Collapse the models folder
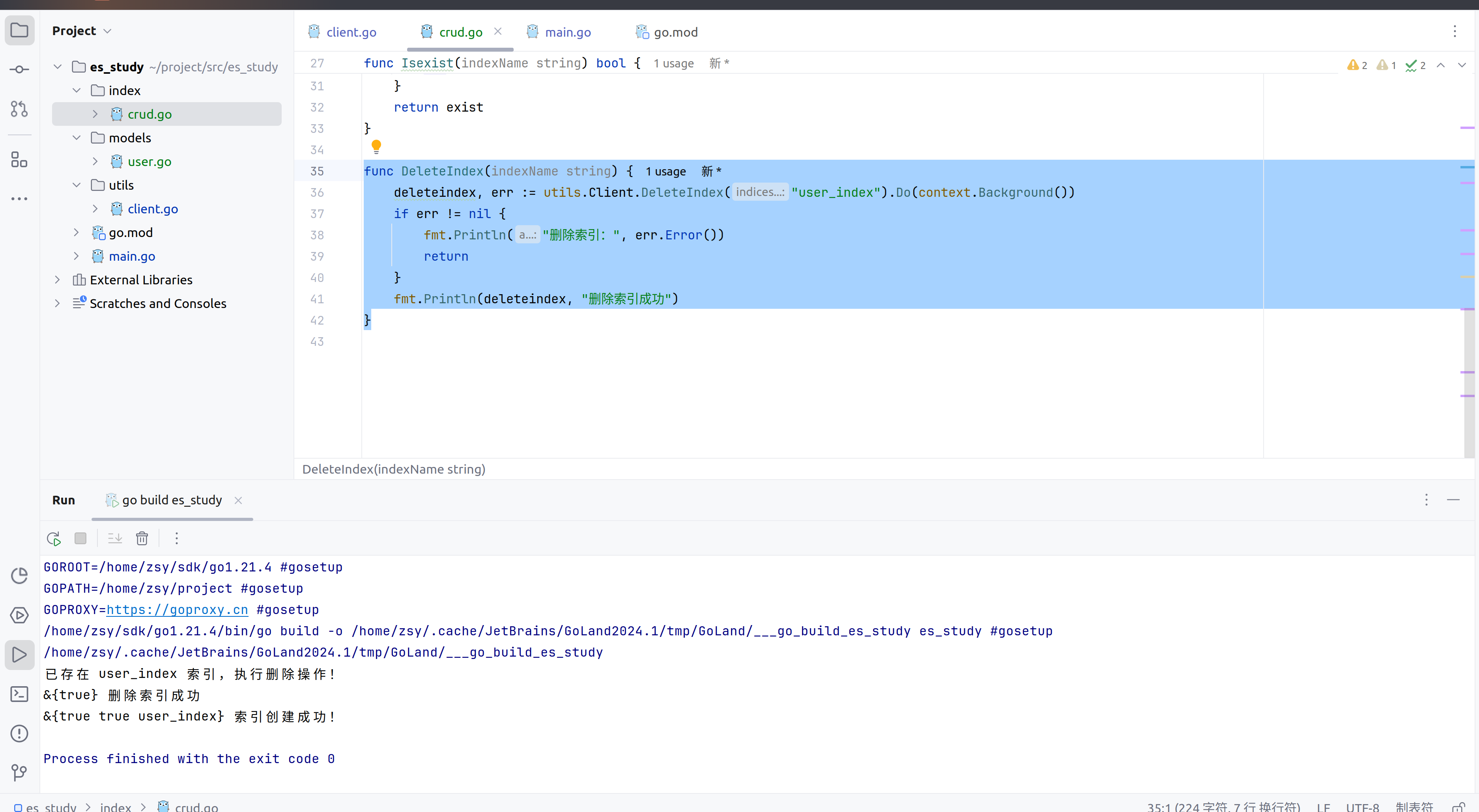This screenshot has width=1479, height=812. pyautogui.click(x=77, y=138)
